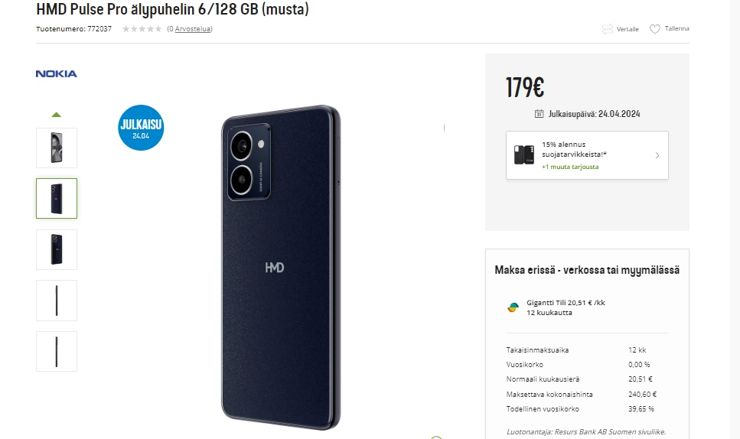Click the Vertaile compare icon

click(607, 29)
